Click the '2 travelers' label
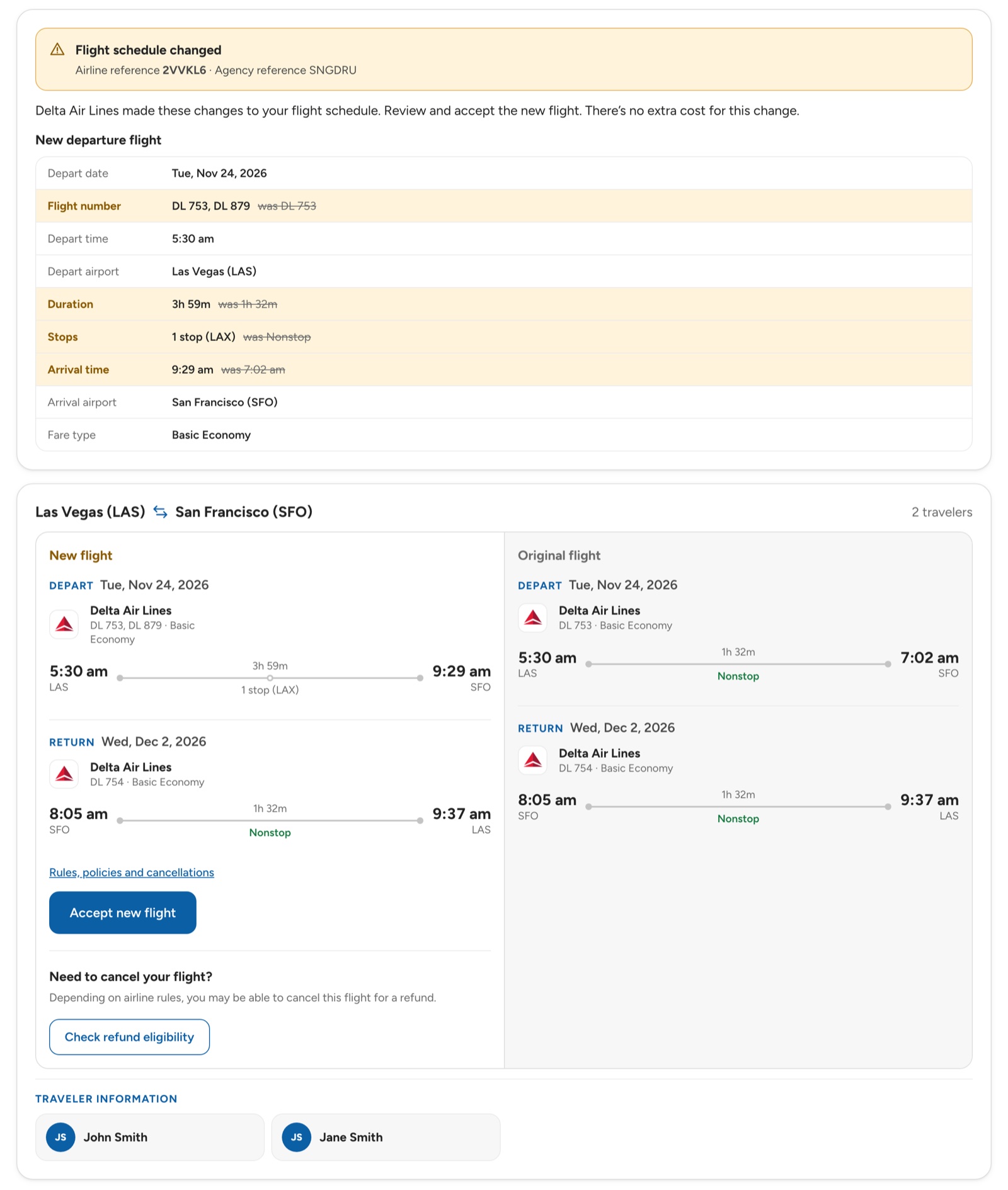The height and width of the screenshot is (1190, 1008). tap(942, 512)
